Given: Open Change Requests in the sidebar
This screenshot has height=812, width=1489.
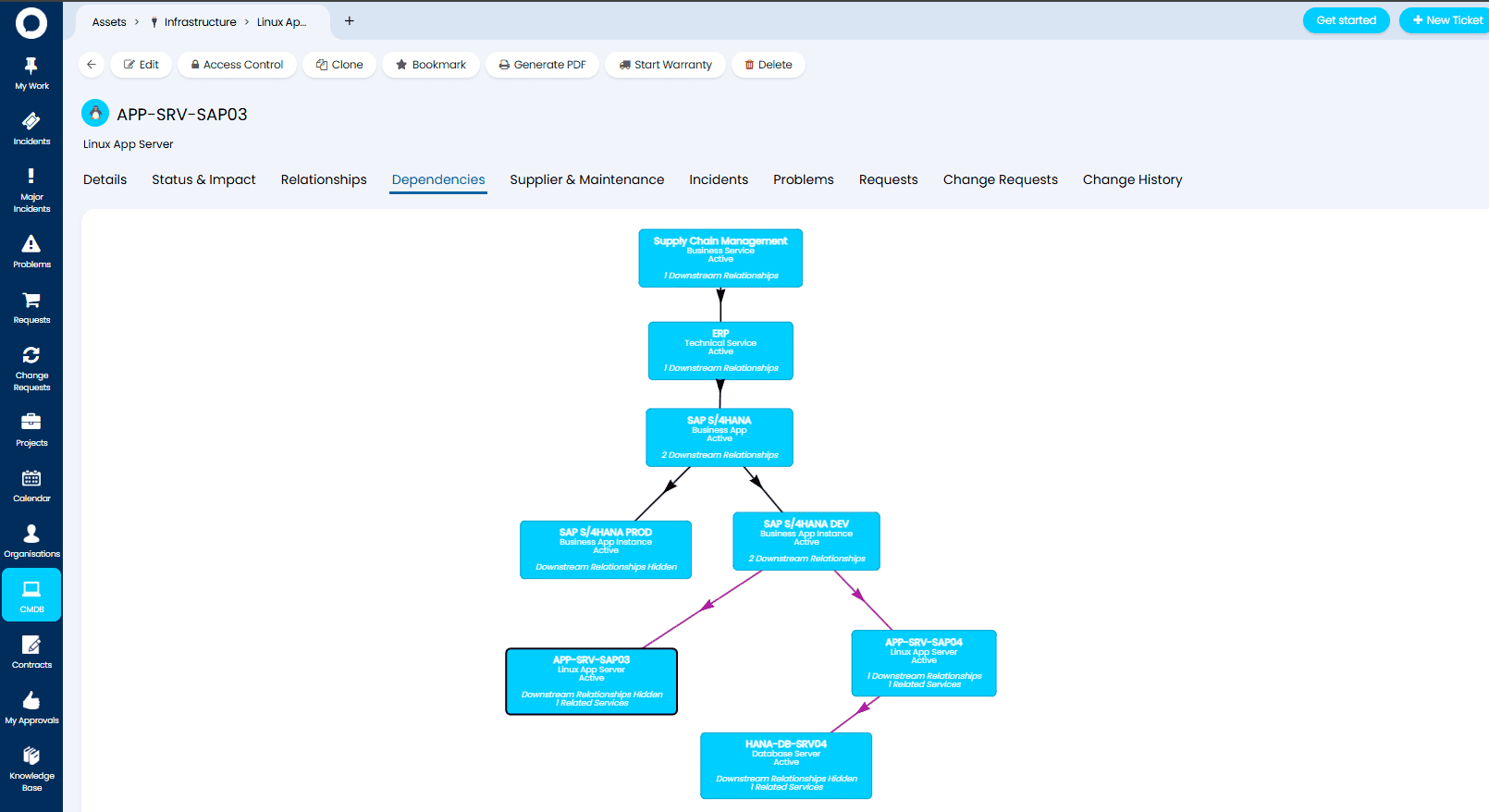Looking at the screenshot, I should 31,368.
